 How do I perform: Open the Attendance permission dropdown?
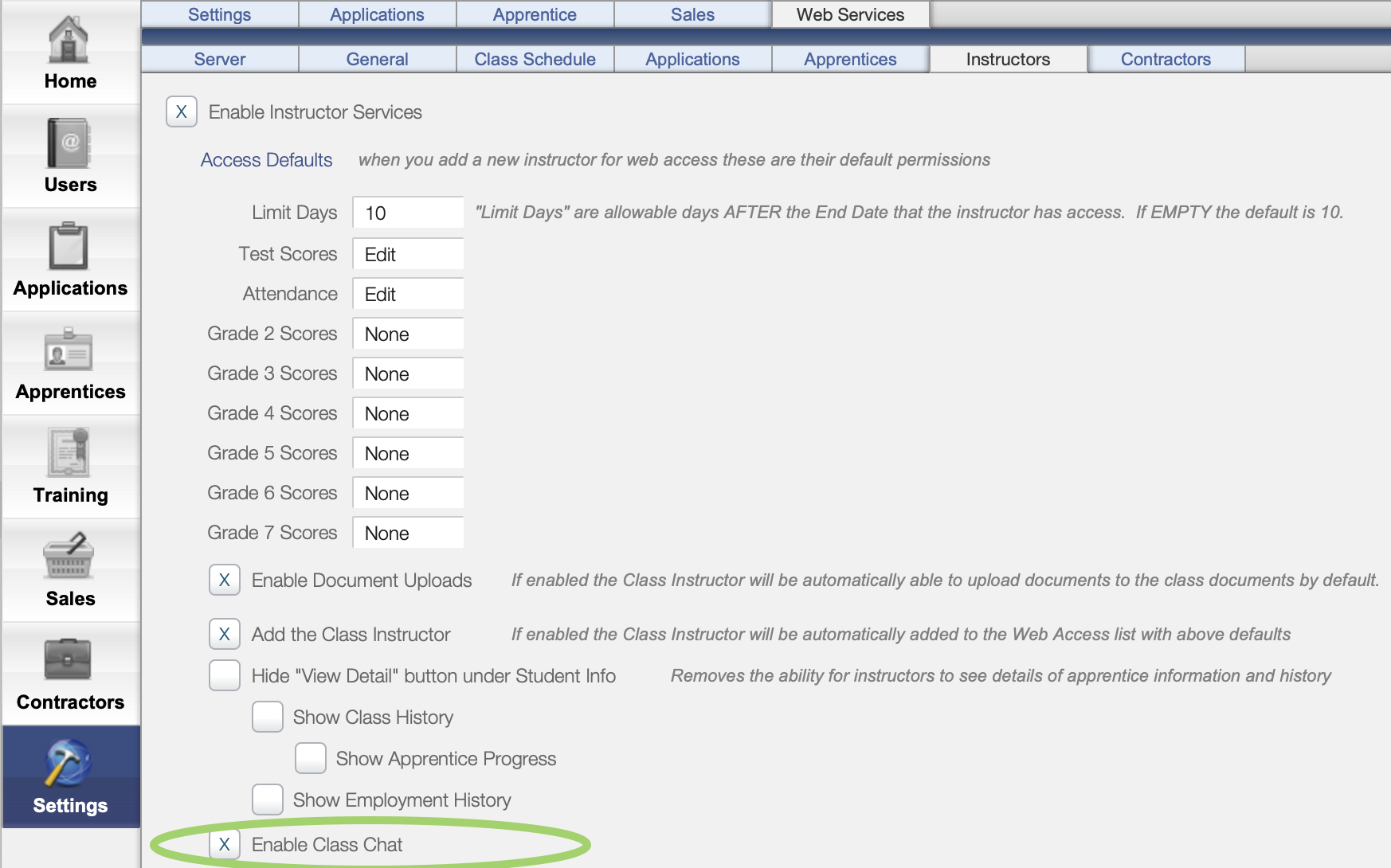pyautogui.click(x=408, y=294)
